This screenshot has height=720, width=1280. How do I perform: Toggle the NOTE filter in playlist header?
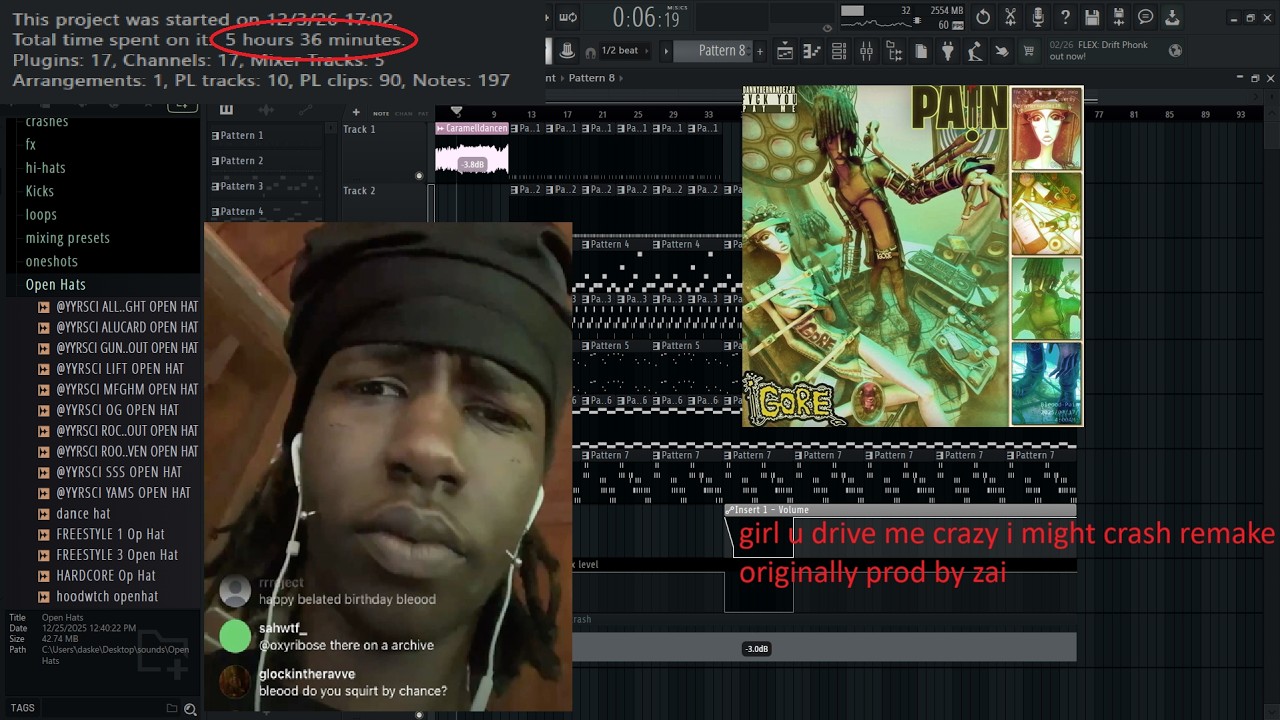[x=381, y=113]
